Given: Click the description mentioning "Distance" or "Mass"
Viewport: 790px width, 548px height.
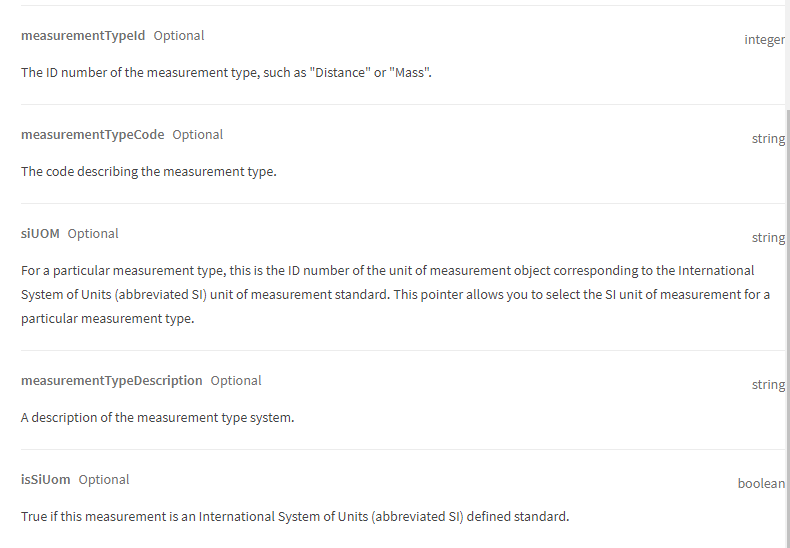Looking at the screenshot, I should tap(226, 73).
